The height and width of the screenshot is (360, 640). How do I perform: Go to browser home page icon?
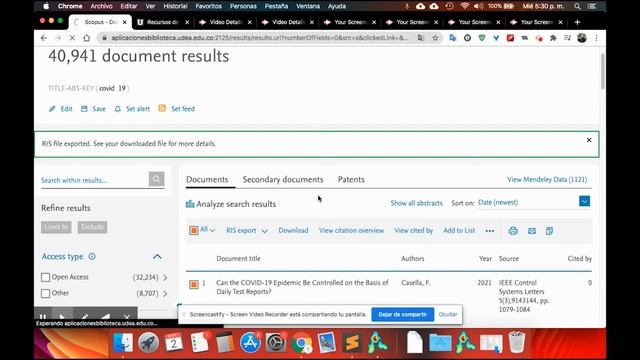point(87,38)
